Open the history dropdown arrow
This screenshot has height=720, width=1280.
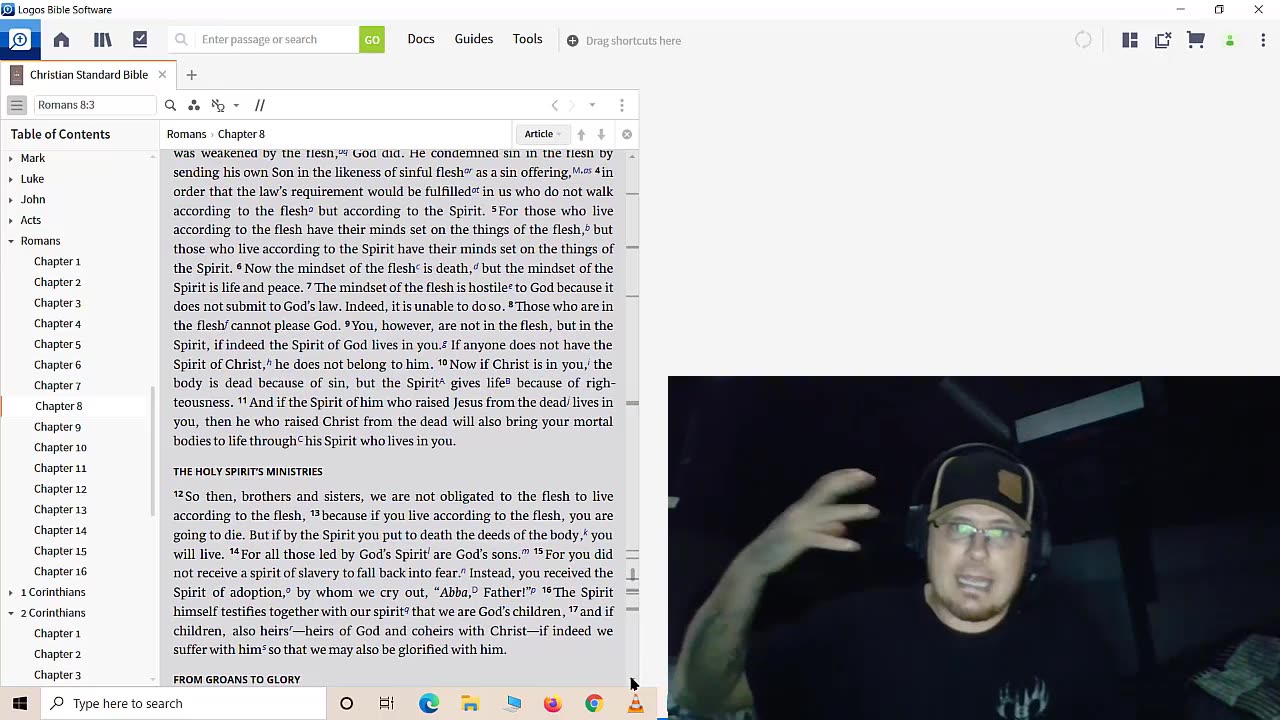592,105
